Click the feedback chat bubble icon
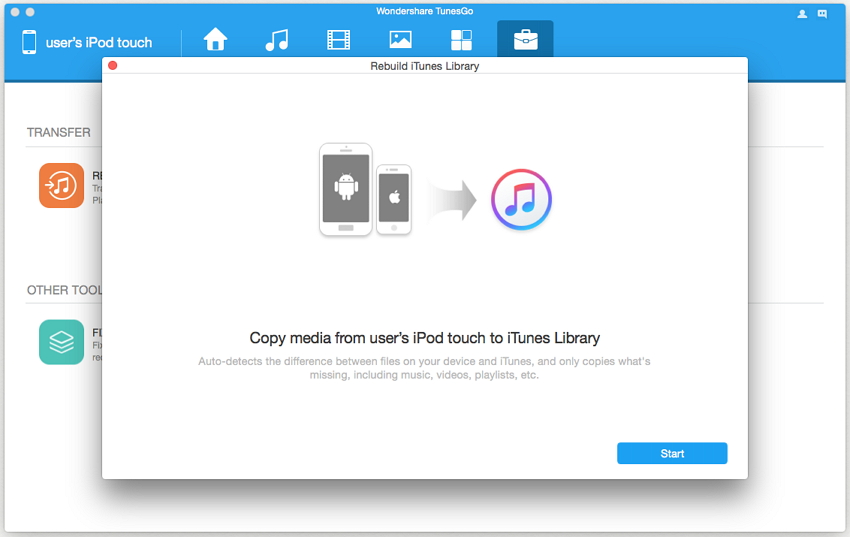The image size is (850, 537). point(822,14)
